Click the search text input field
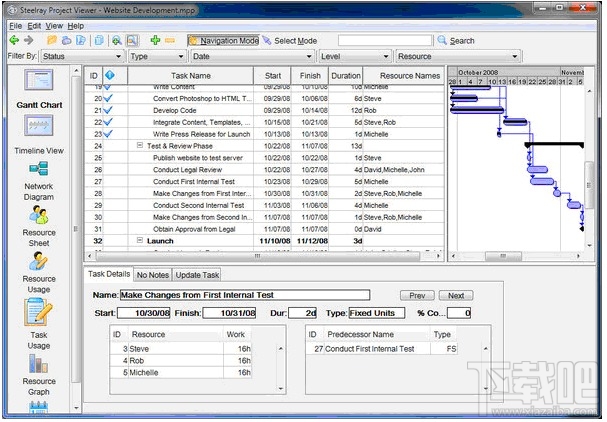Image resolution: width=607 pixels, height=422 pixels. pyautogui.click(x=385, y=40)
